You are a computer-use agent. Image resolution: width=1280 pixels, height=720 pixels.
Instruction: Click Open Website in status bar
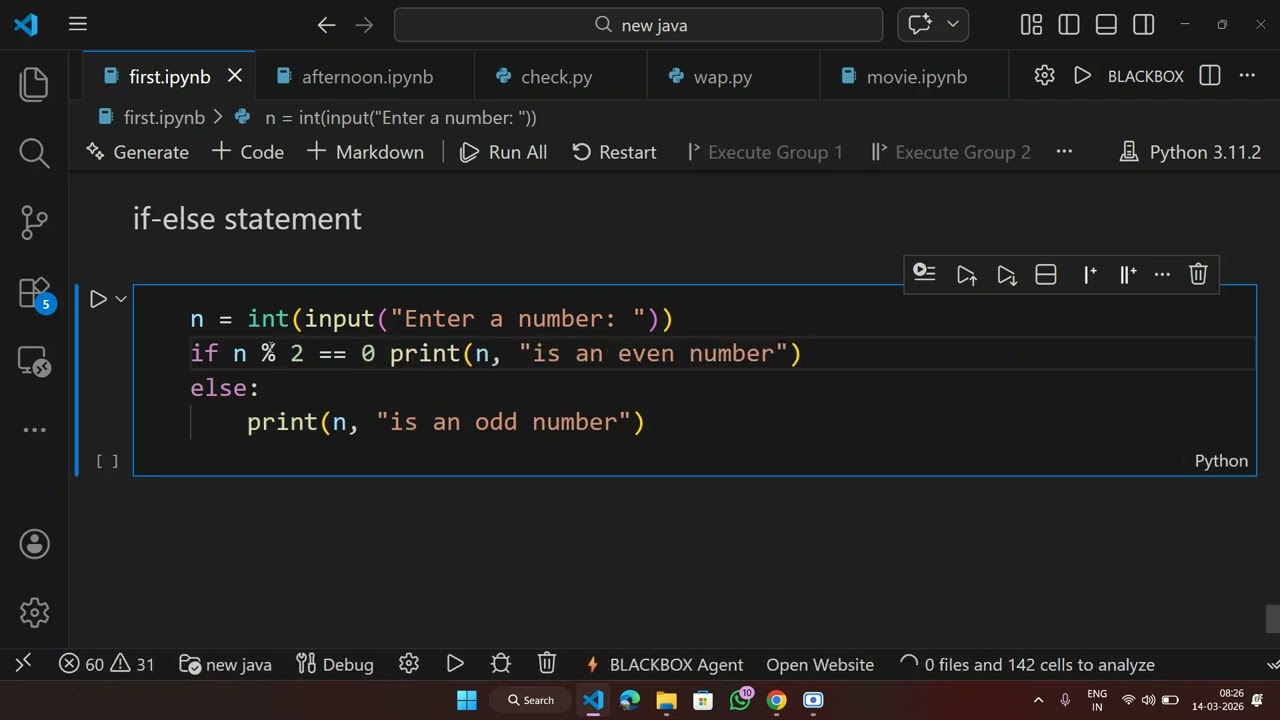tap(820, 664)
